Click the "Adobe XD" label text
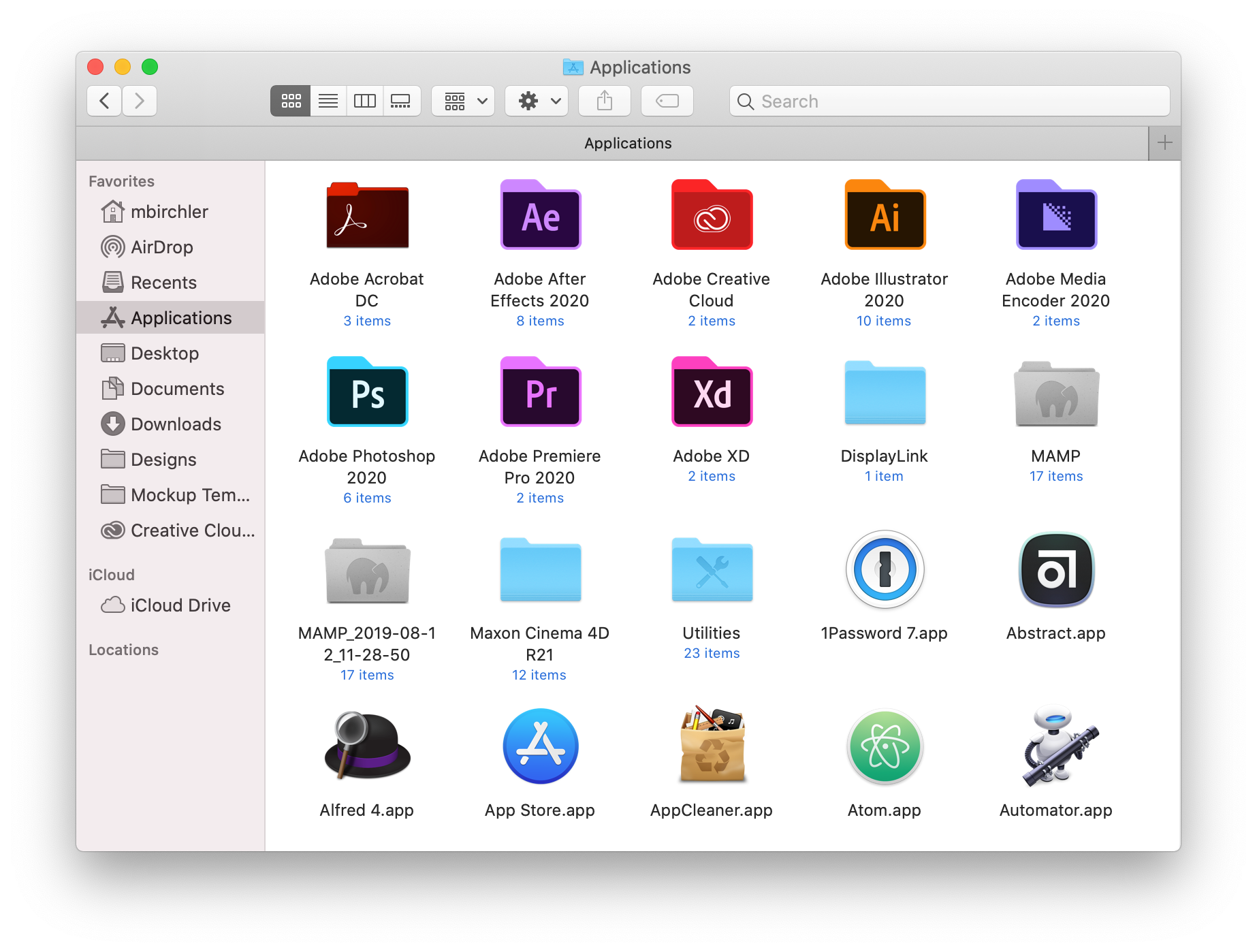The height and width of the screenshot is (952, 1257). 712,456
